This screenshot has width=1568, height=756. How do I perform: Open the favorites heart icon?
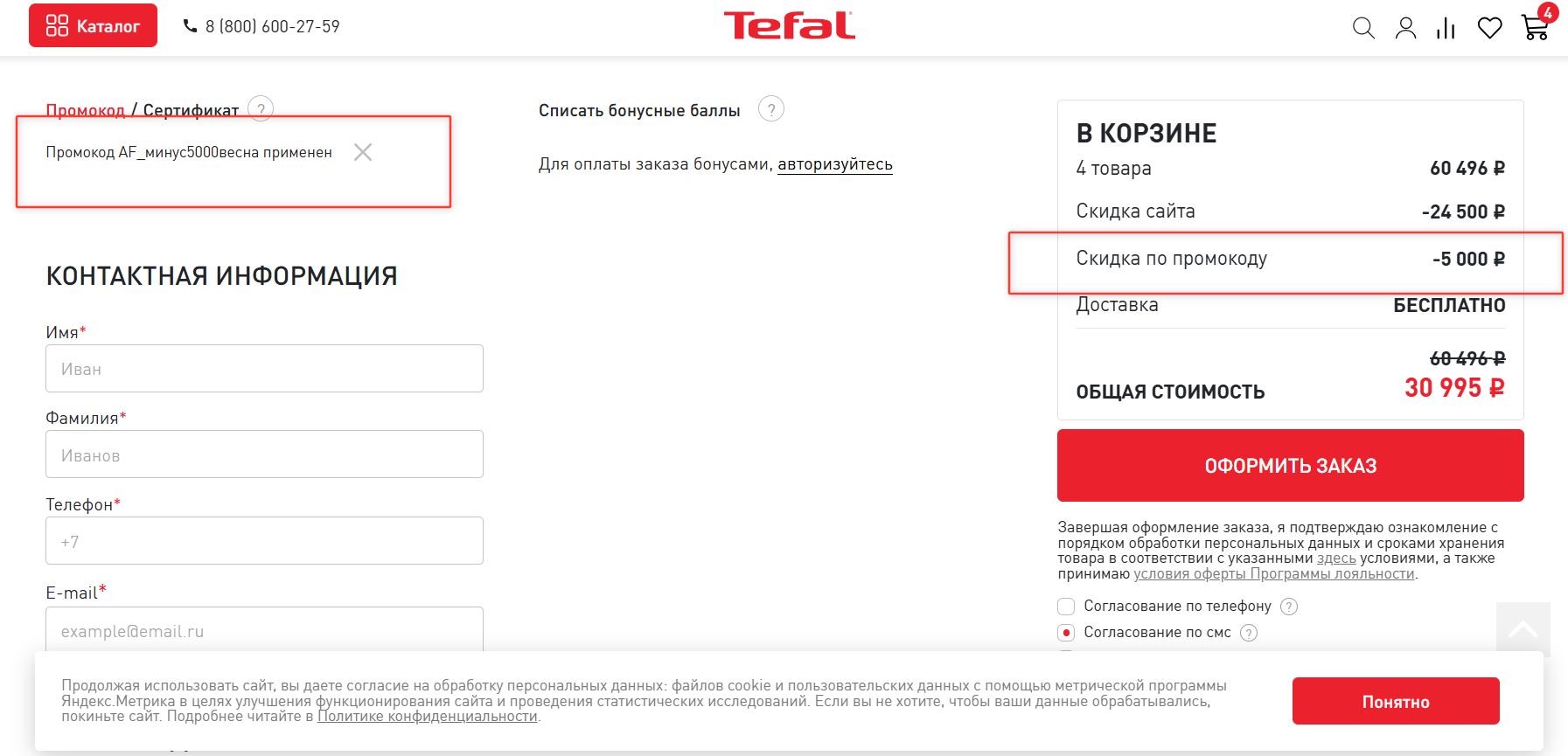coord(1489,28)
